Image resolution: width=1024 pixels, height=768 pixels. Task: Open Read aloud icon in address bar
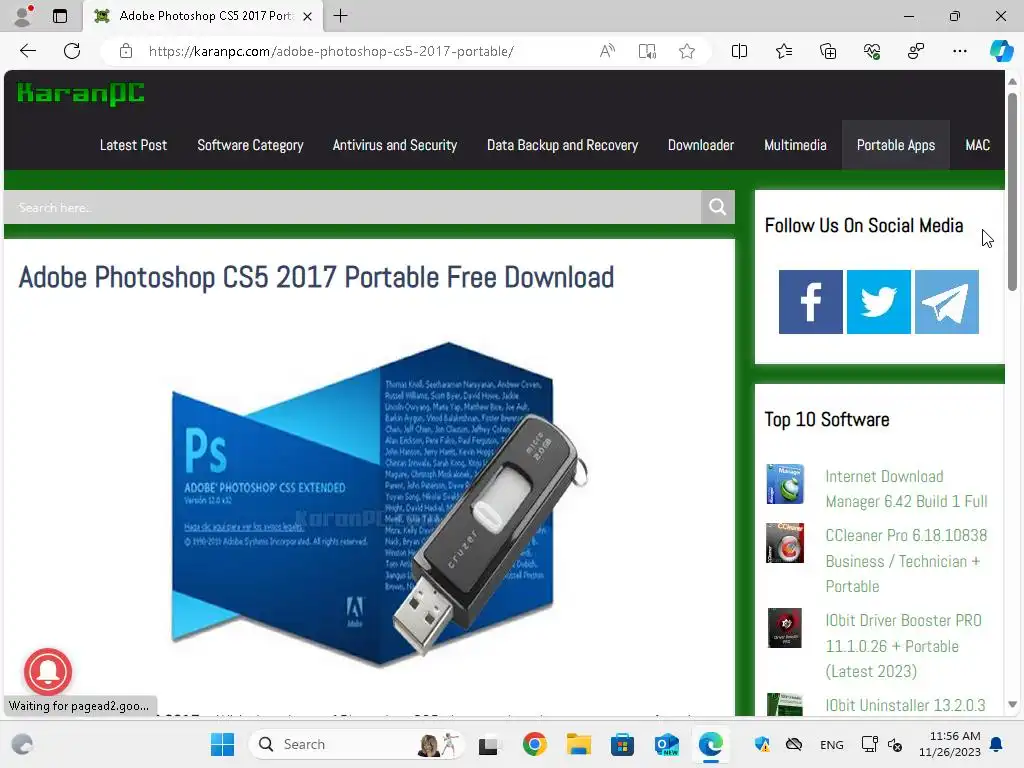pos(607,51)
